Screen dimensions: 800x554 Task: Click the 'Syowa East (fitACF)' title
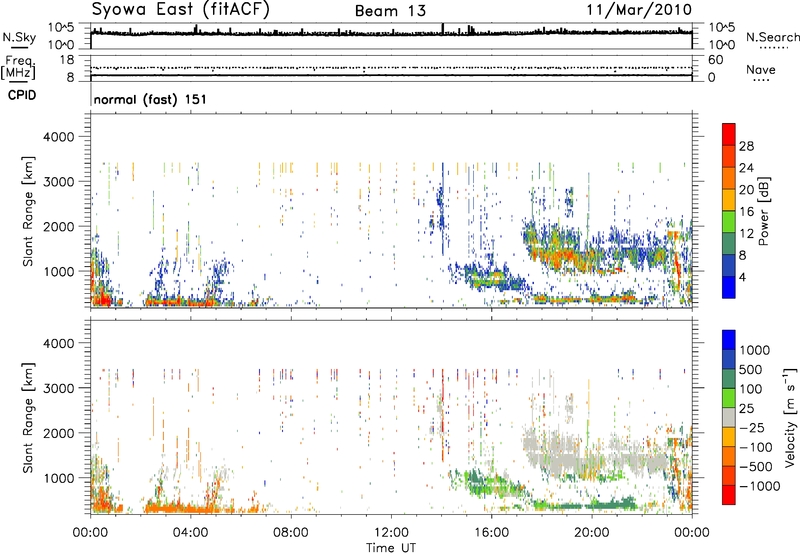180,10
